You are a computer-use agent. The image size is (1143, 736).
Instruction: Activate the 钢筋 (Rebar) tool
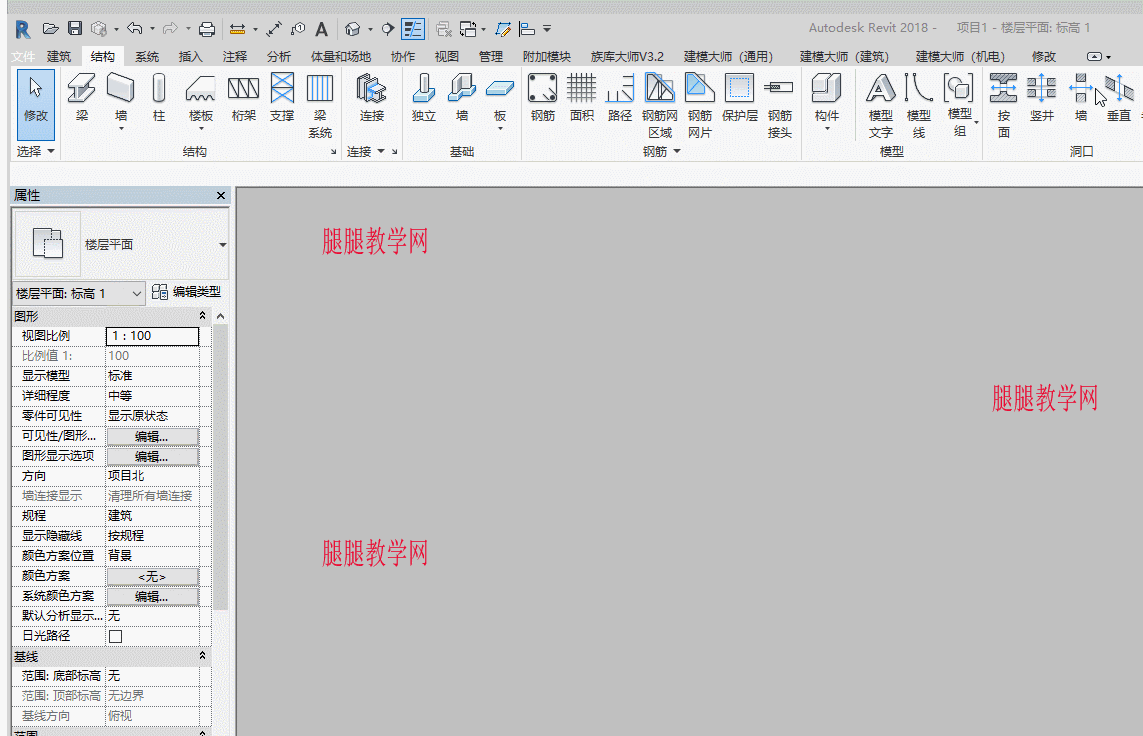tap(542, 97)
